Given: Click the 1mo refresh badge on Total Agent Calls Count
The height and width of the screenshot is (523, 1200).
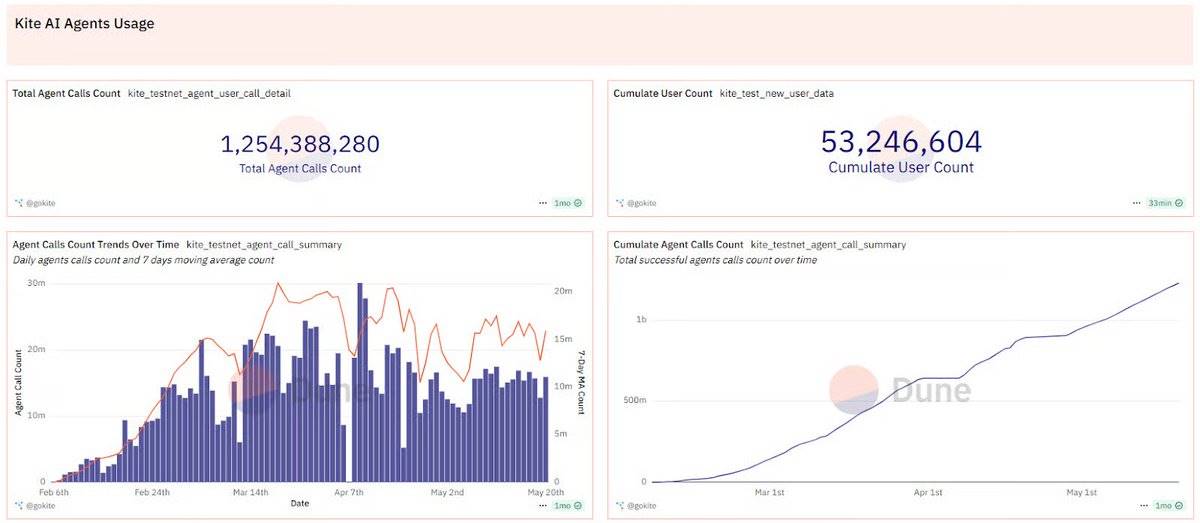Looking at the screenshot, I should 567,202.
